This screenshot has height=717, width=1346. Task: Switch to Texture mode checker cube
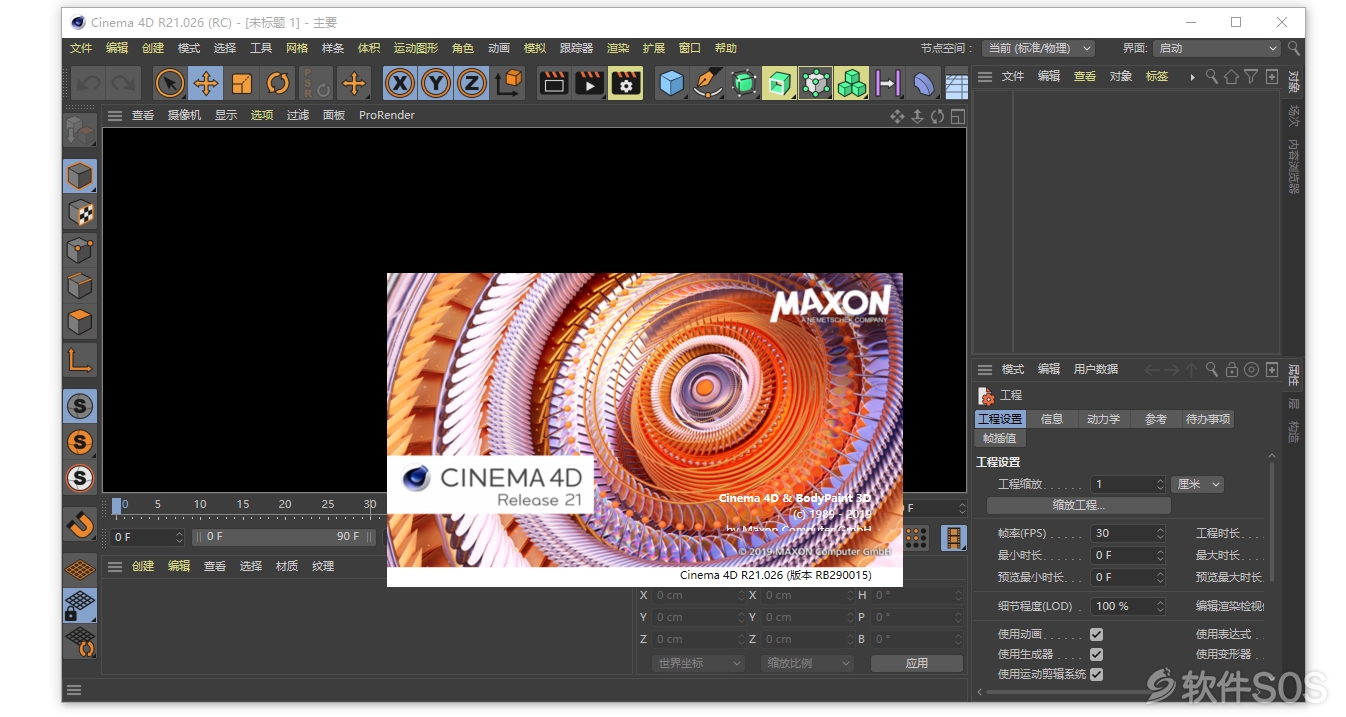[80, 213]
